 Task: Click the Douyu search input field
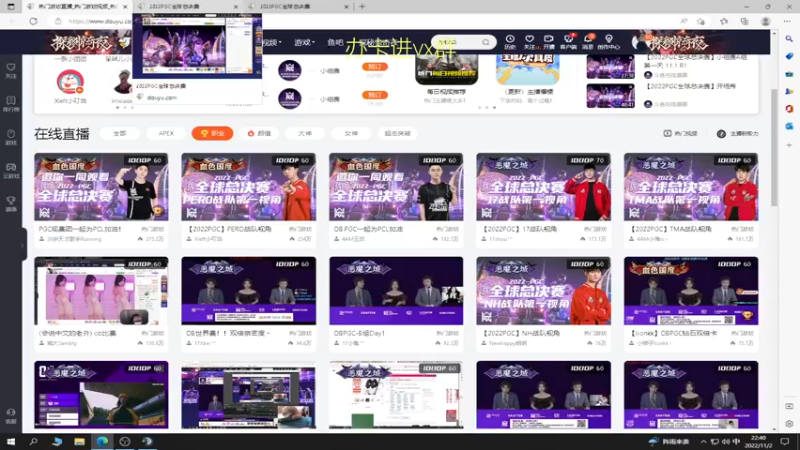click(457, 42)
